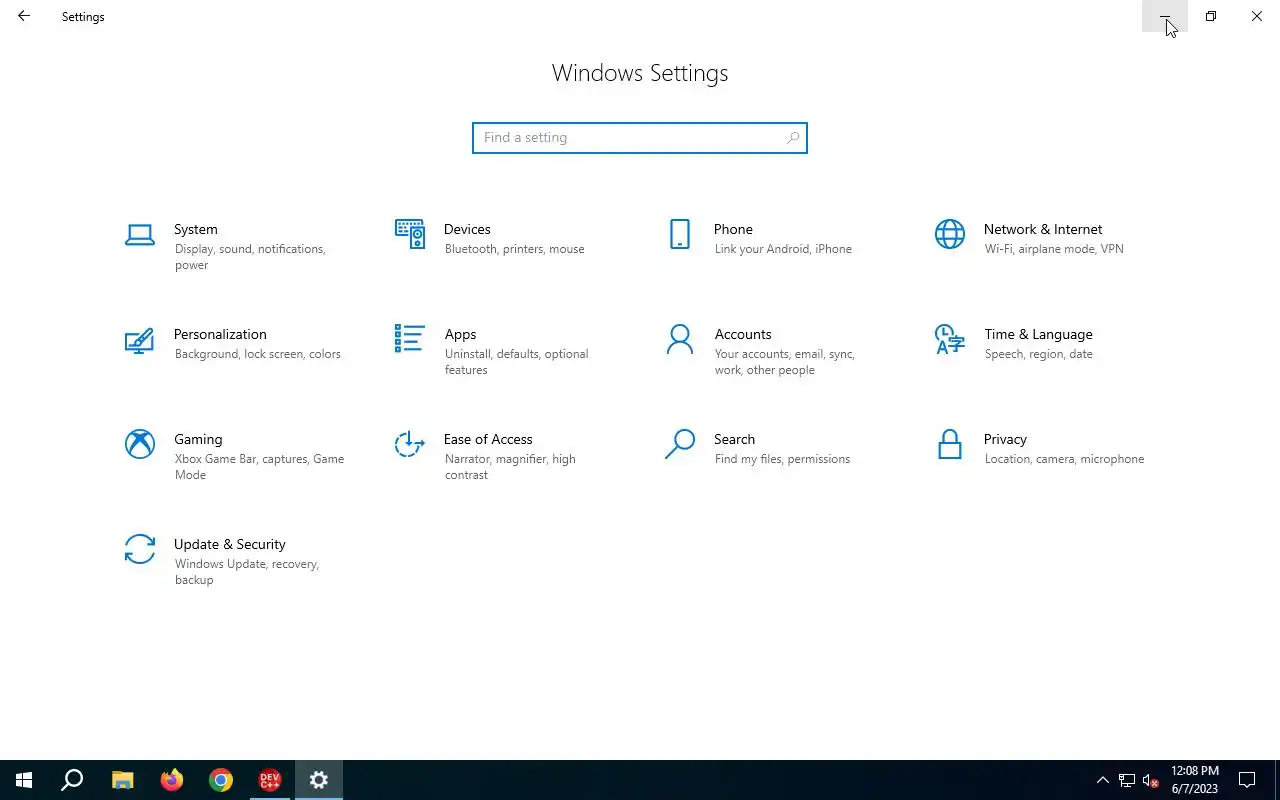This screenshot has height=800, width=1280.
Task: Click the Phone category title
Action: coord(733,229)
